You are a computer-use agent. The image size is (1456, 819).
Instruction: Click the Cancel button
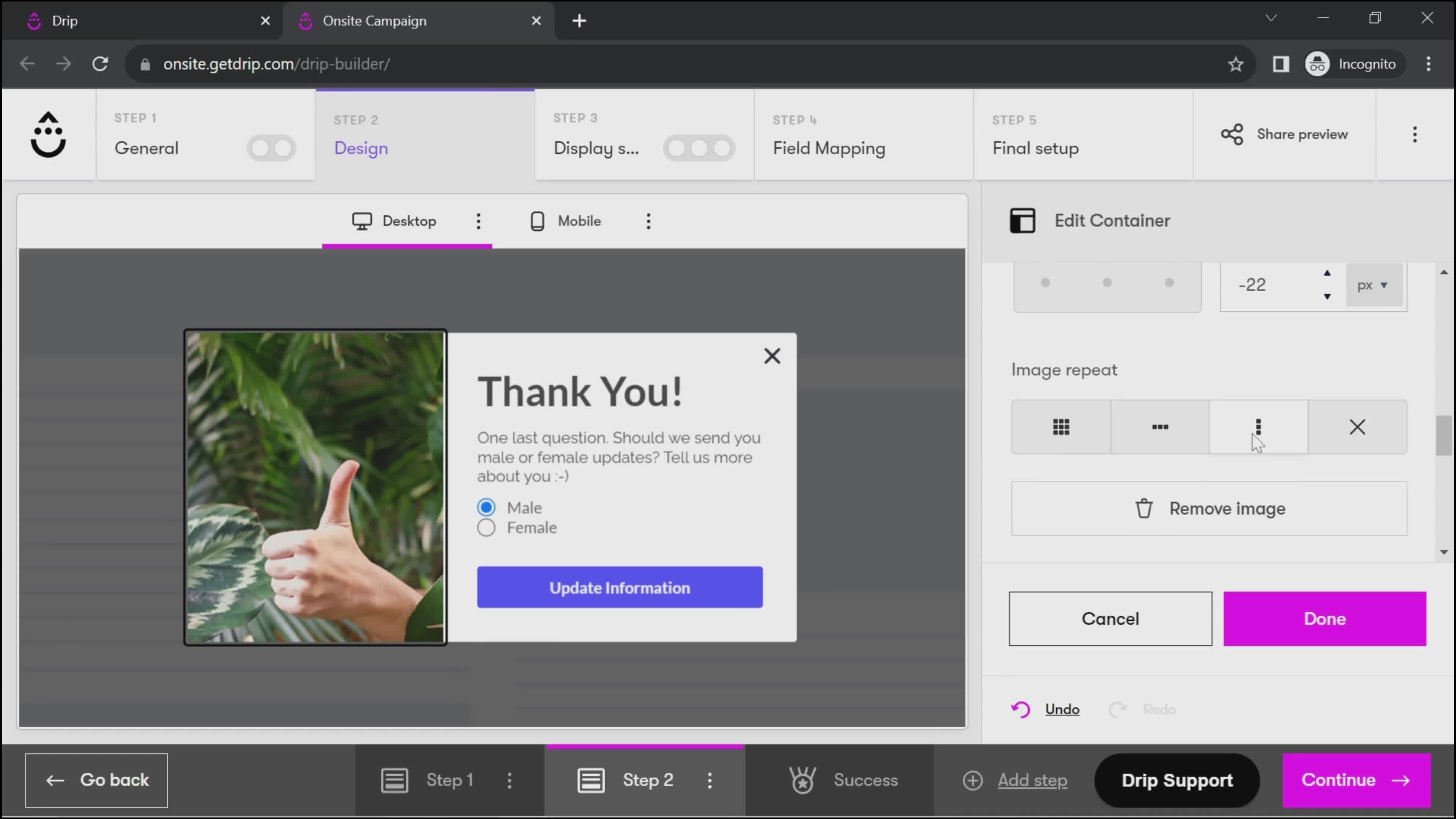point(1110,618)
